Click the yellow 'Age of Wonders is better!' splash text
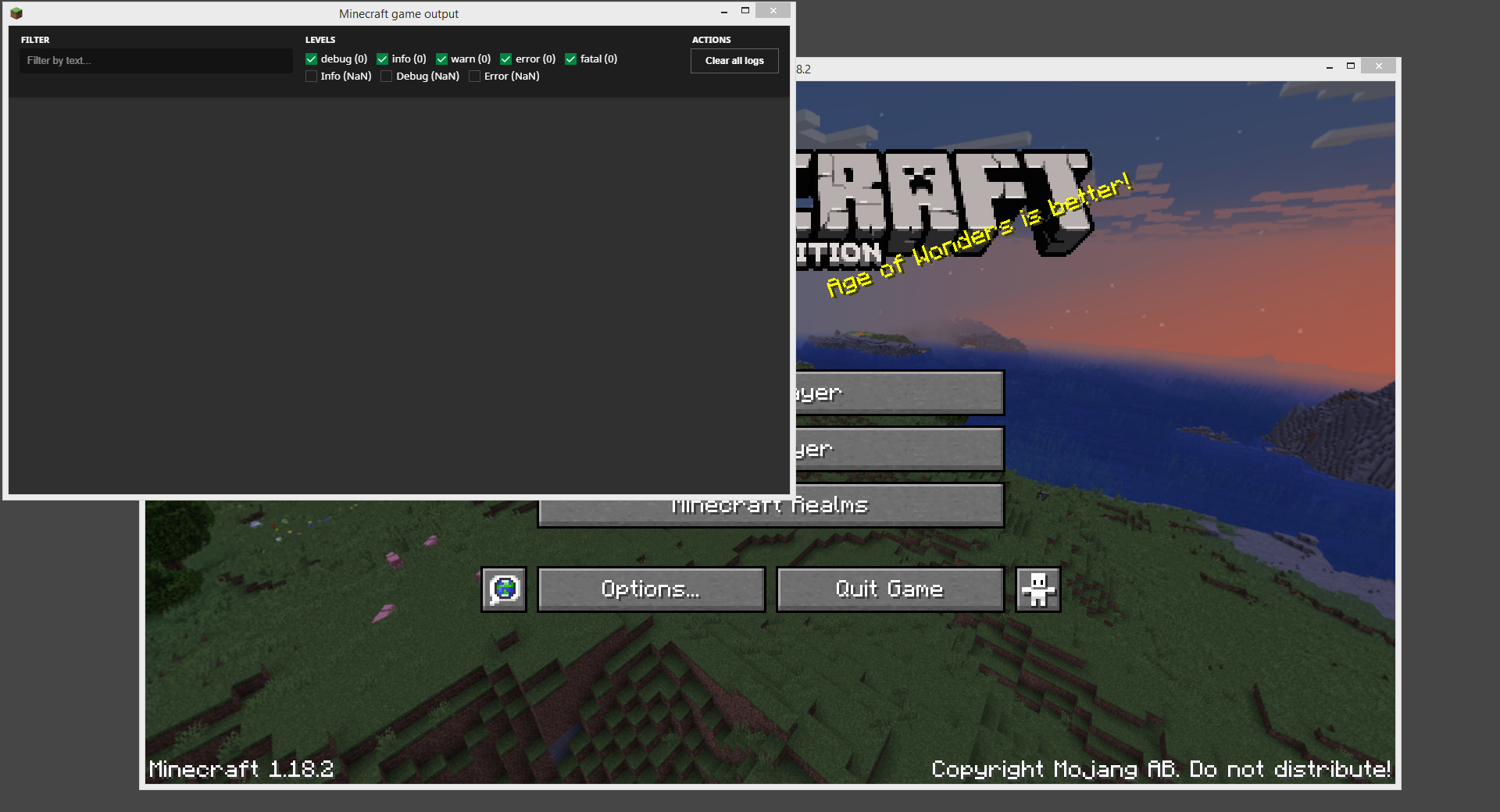 point(979,234)
